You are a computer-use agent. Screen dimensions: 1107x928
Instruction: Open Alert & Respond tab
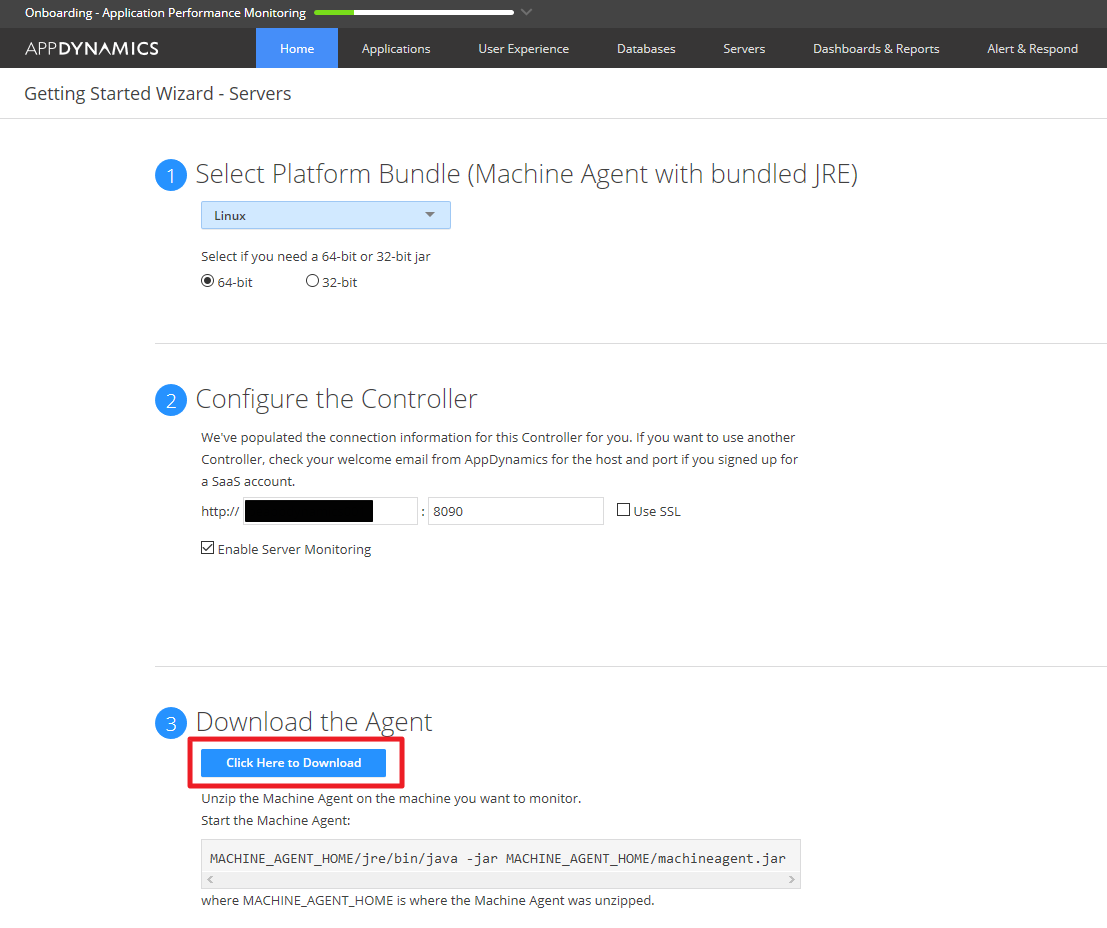point(1031,48)
